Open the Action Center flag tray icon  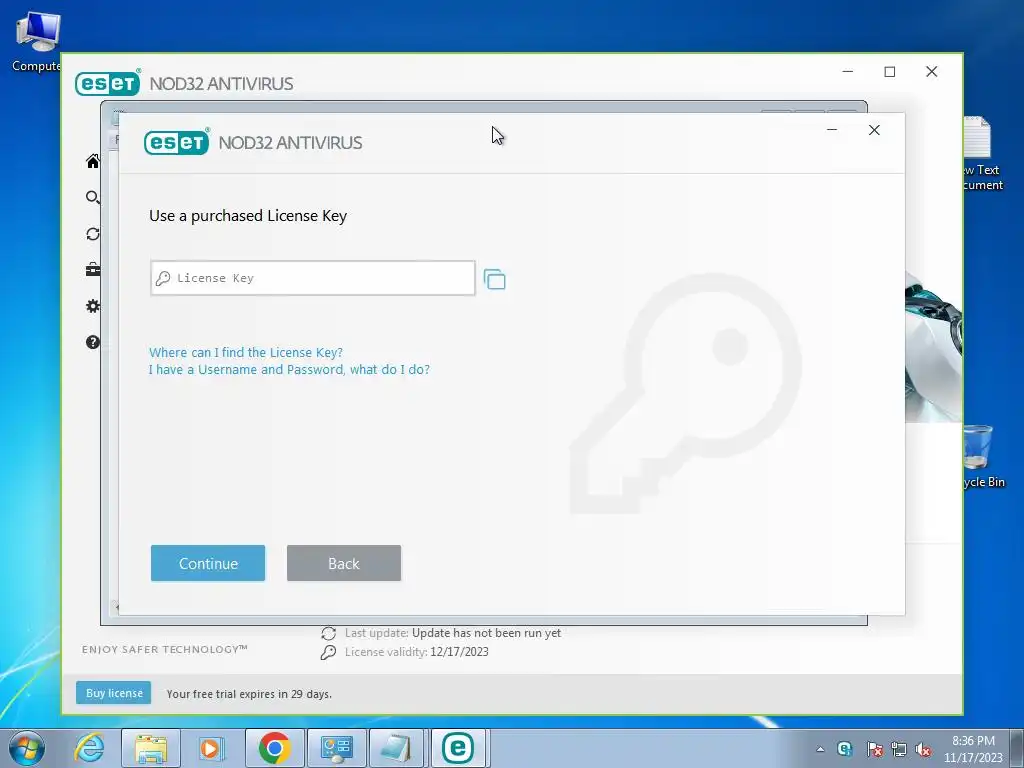click(874, 749)
